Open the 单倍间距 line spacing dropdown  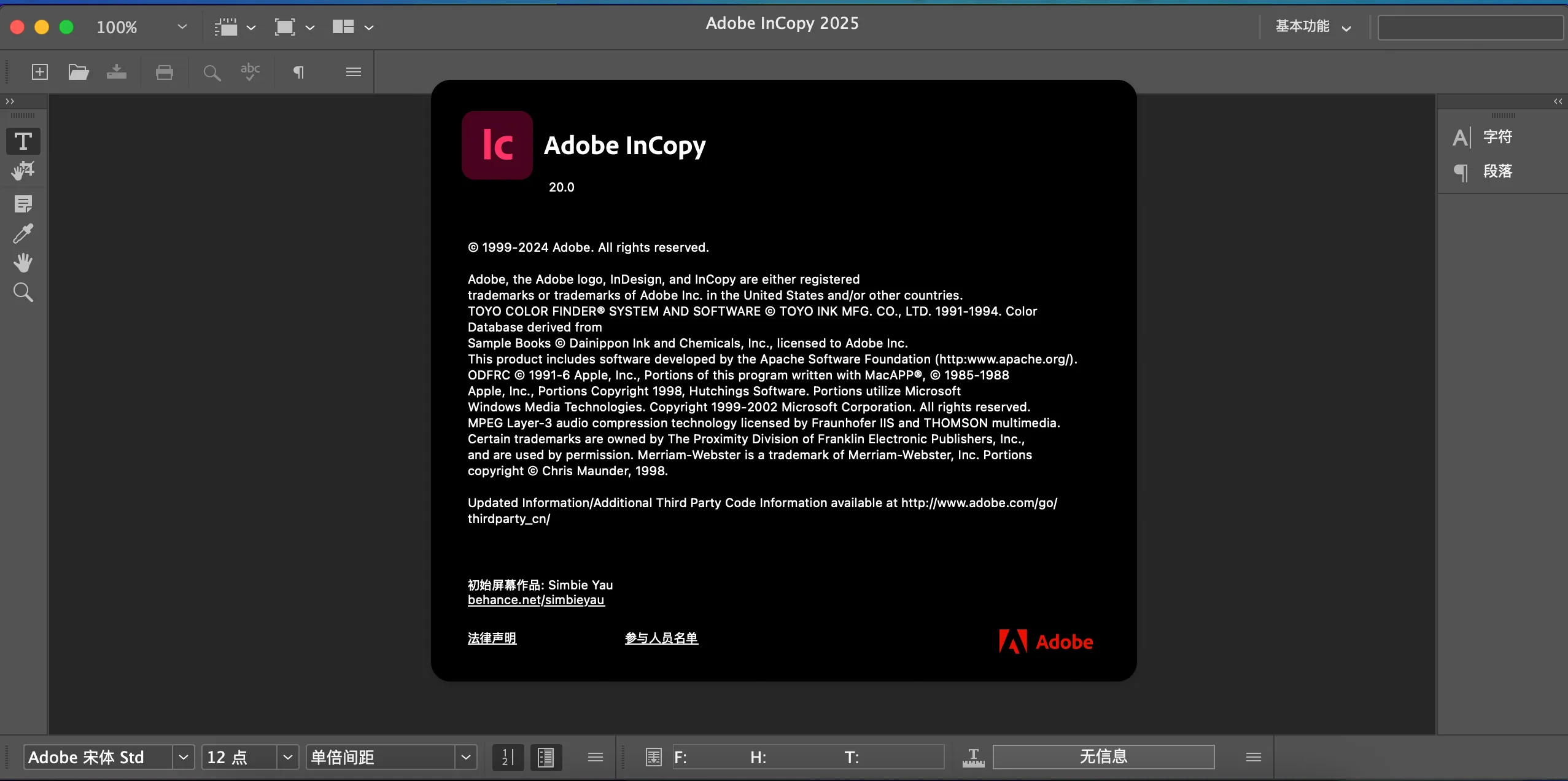coord(465,757)
